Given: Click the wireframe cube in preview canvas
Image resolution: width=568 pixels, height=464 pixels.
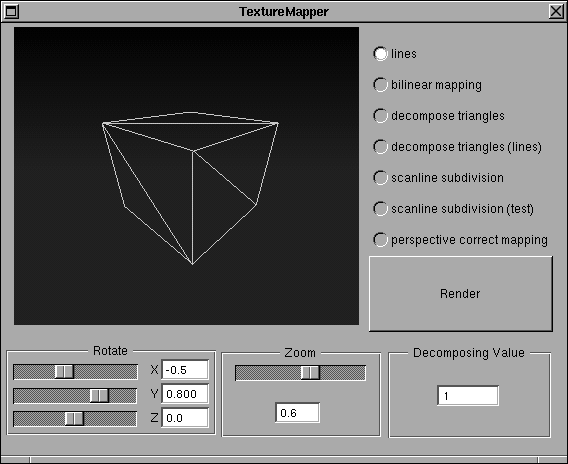Looking at the screenshot, I should click(x=191, y=188).
